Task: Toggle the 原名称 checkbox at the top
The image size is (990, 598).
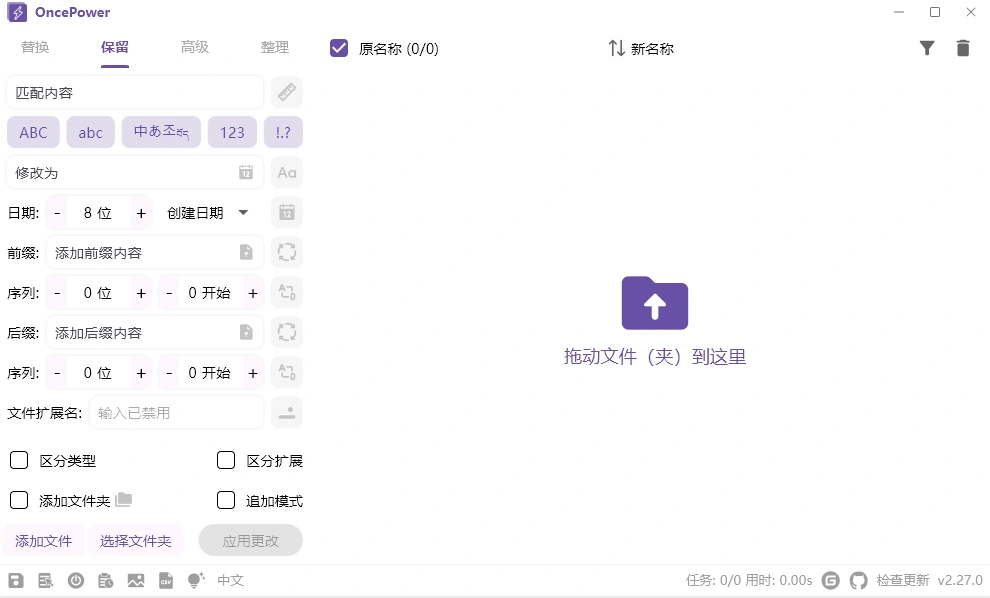Action: [339, 47]
